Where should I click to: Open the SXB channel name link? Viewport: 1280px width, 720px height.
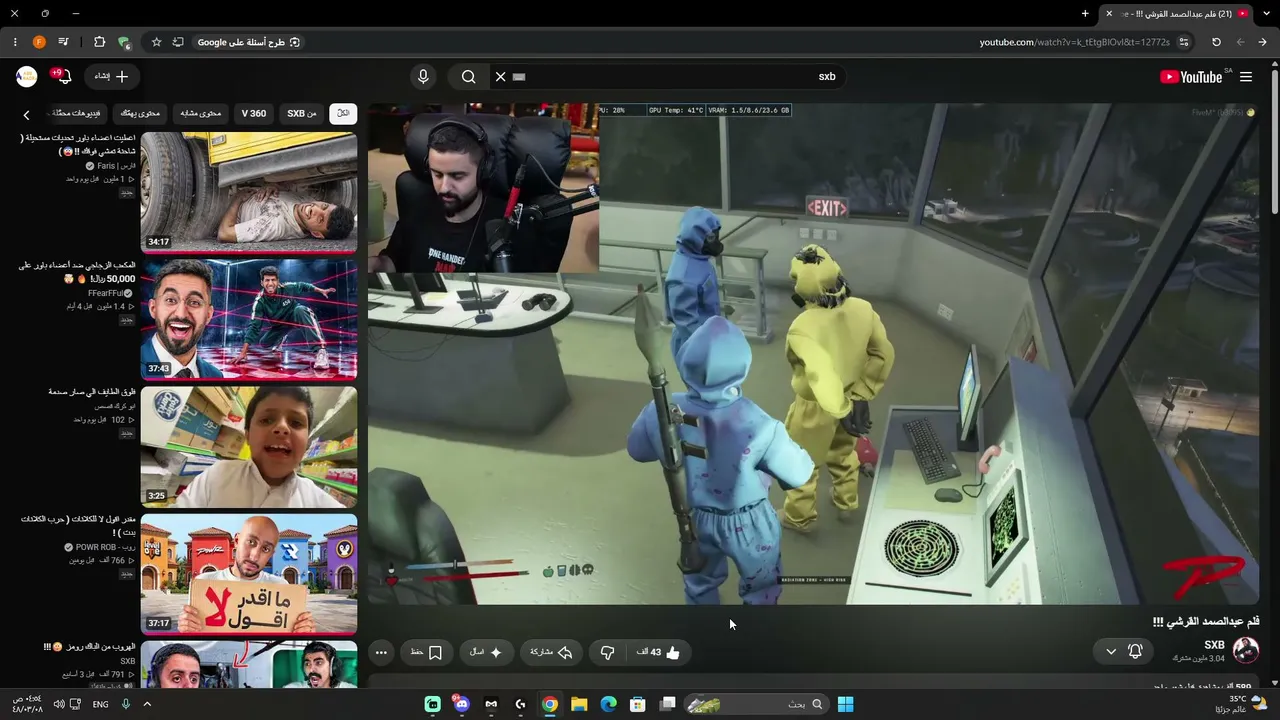point(1214,645)
